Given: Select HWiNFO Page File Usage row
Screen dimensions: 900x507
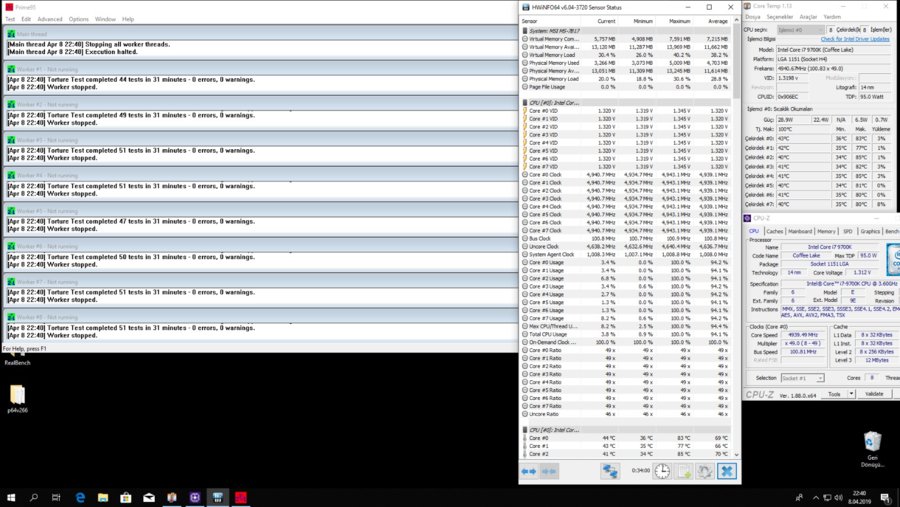Looking at the screenshot, I should tap(626, 87).
